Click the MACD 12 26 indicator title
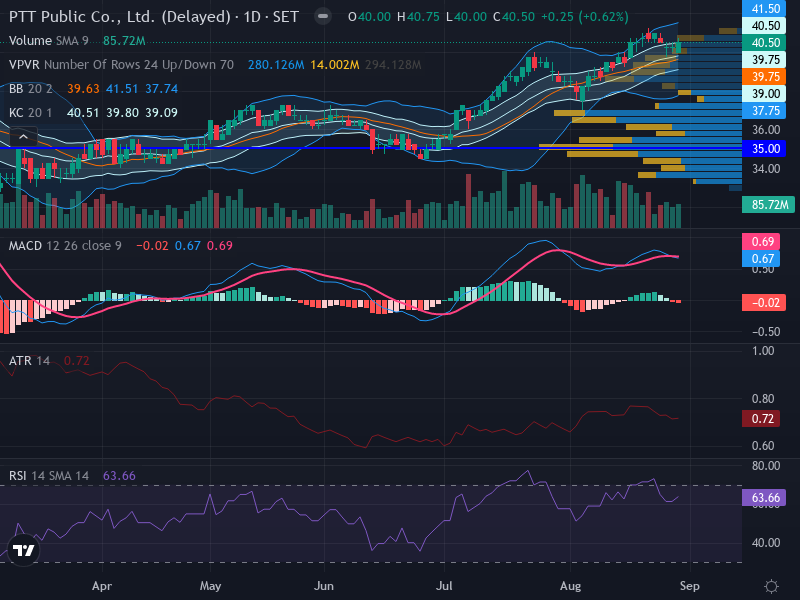This screenshot has width=800, height=600. click(x=65, y=246)
